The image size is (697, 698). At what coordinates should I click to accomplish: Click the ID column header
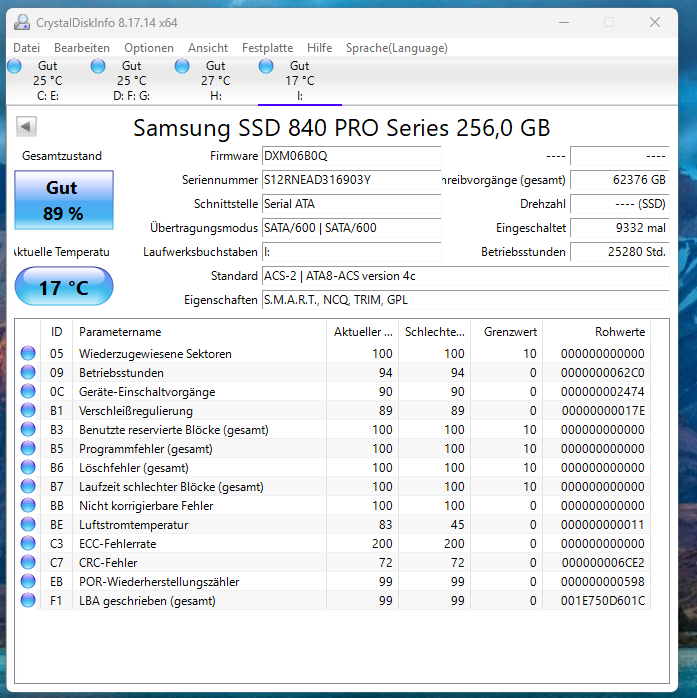point(57,332)
